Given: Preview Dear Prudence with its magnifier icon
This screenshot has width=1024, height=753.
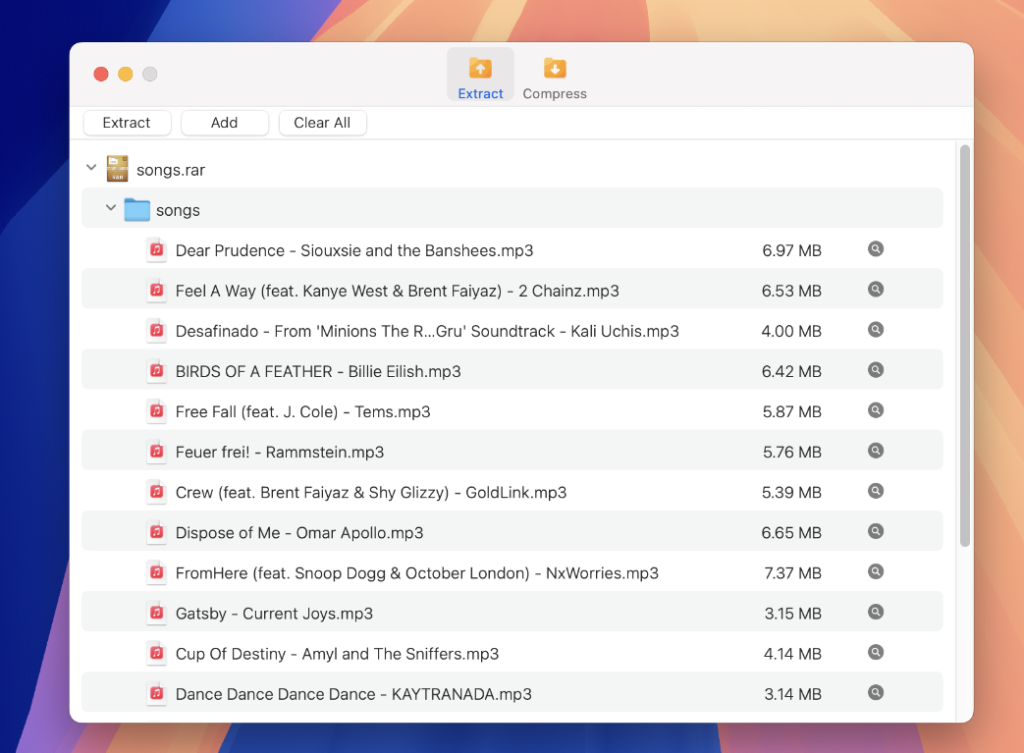Looking at the screenshot, I should point(876,250).
